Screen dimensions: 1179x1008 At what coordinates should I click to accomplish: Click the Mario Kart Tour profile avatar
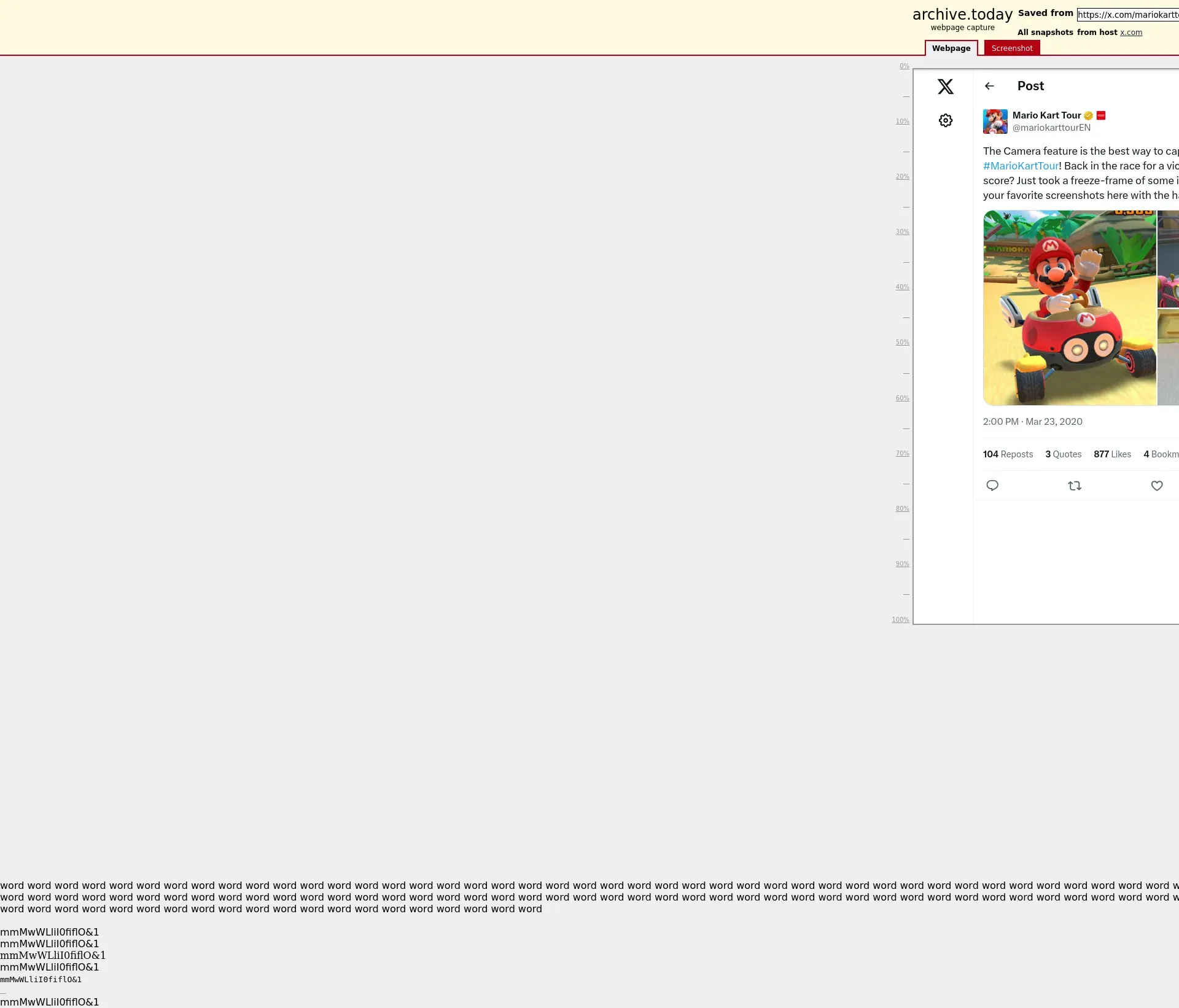(x=995, y=122)
